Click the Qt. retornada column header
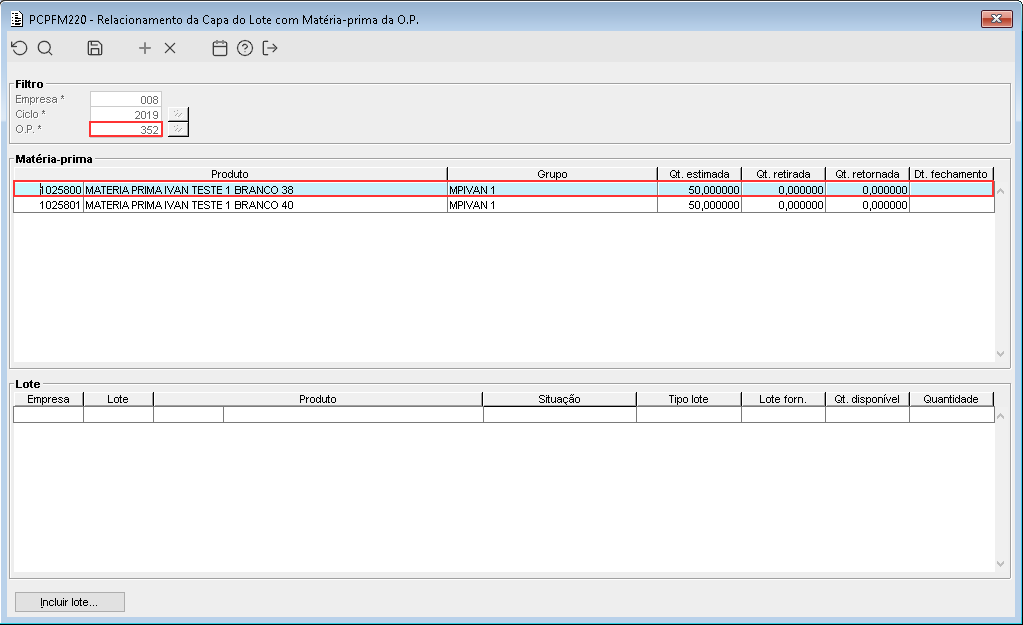This screenshot has width=1023, height=625. (x=868, y=174)
